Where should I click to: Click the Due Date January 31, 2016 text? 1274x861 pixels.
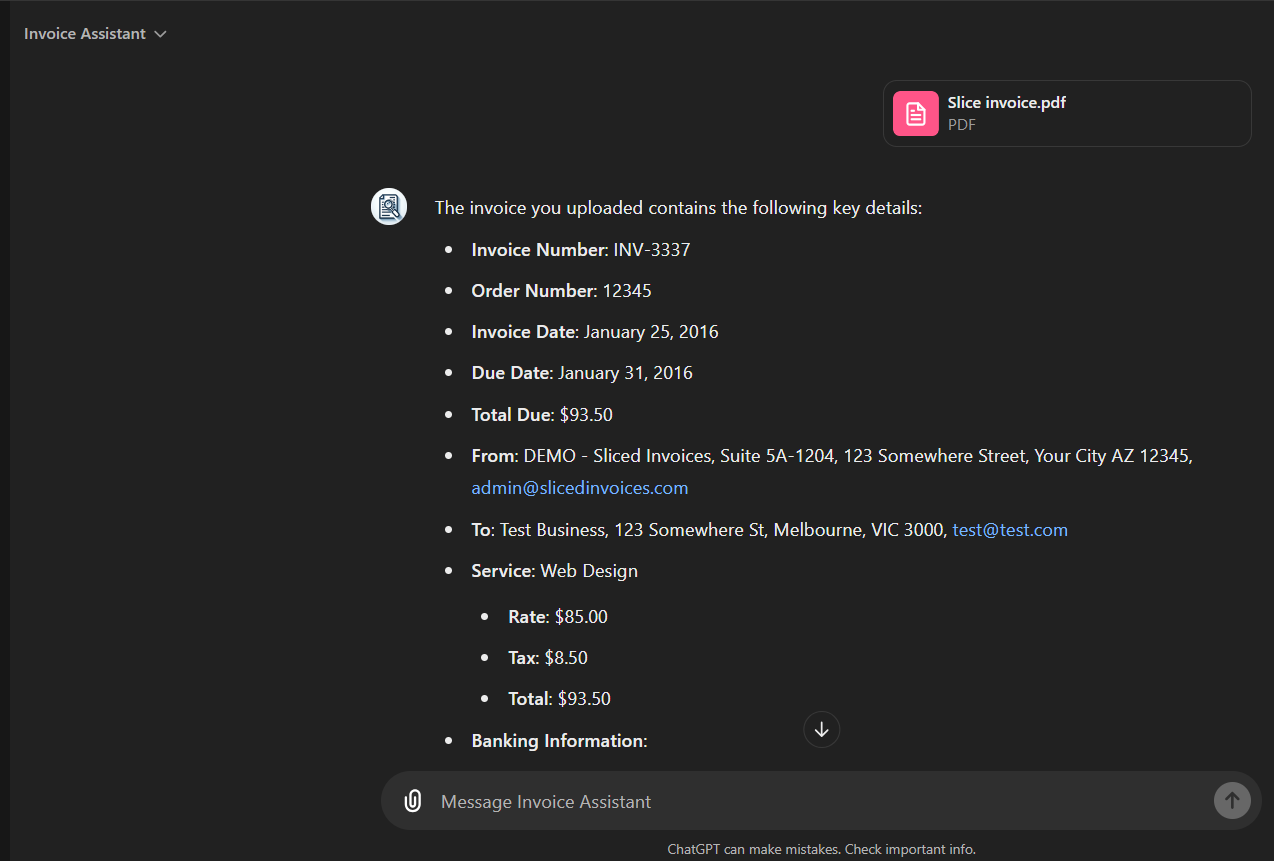click(x=582, y=373)
